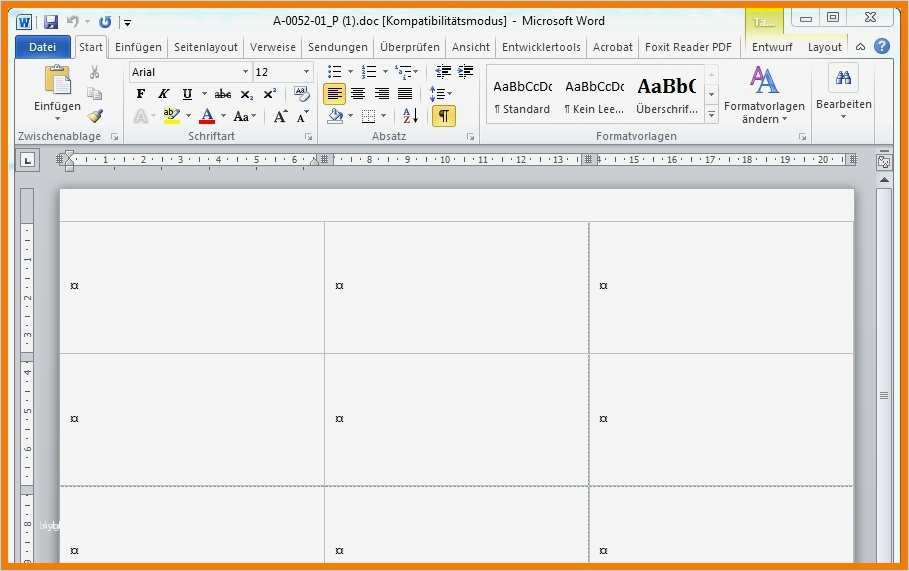
Task: Click the view ruler icon above scrollbar
Action: coord(884,163)
